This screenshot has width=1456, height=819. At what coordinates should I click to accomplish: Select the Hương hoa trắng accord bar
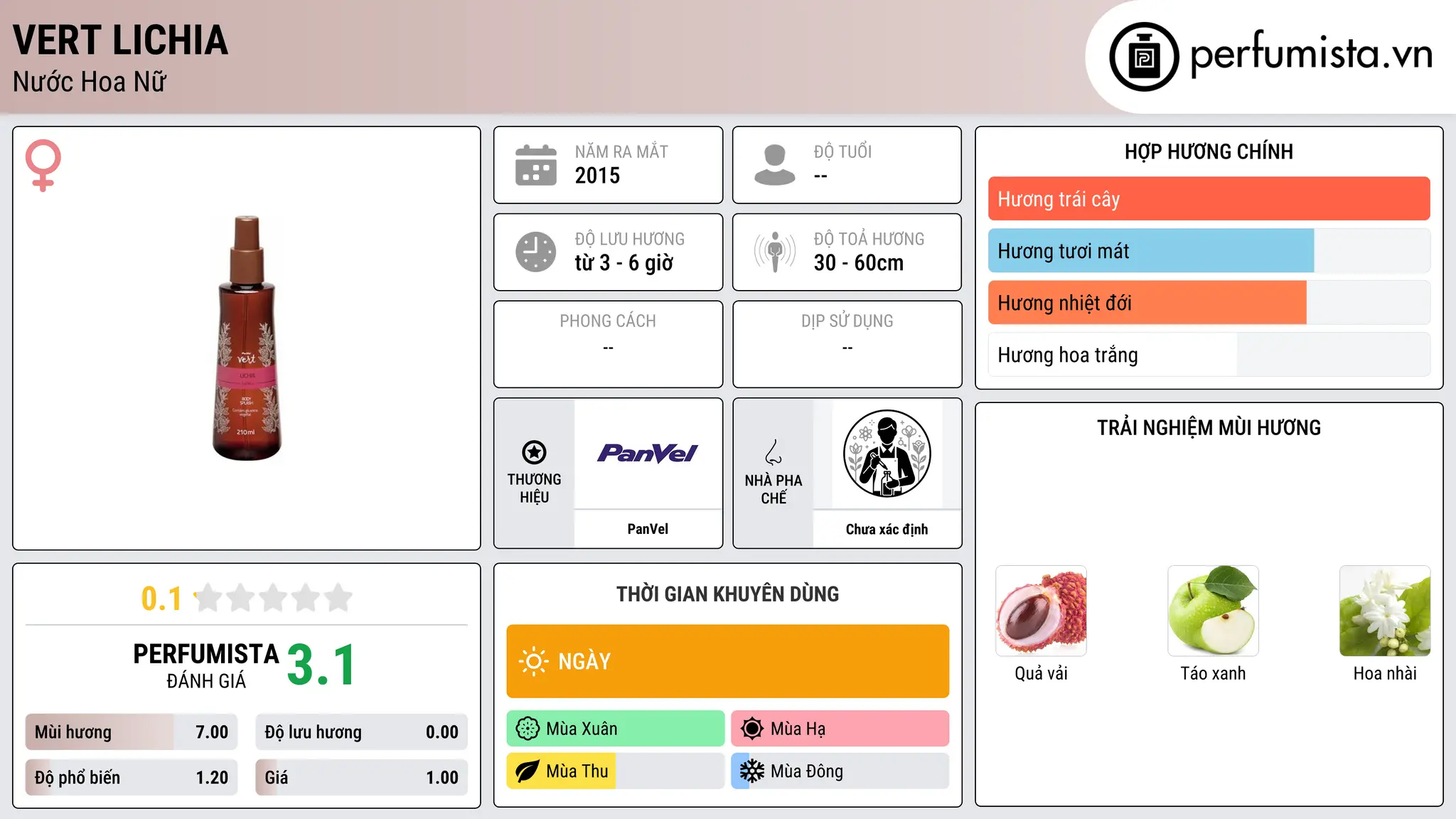[x=1209, y=355]
